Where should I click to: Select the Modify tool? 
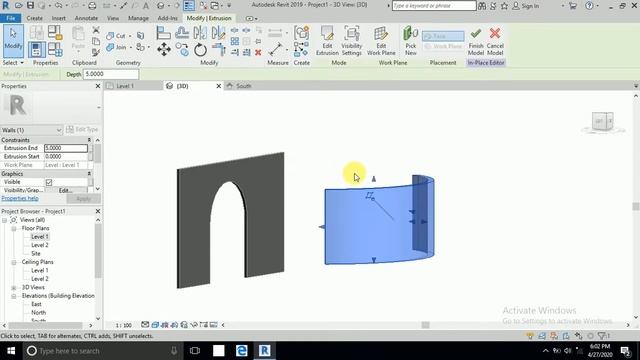[13, 41]
